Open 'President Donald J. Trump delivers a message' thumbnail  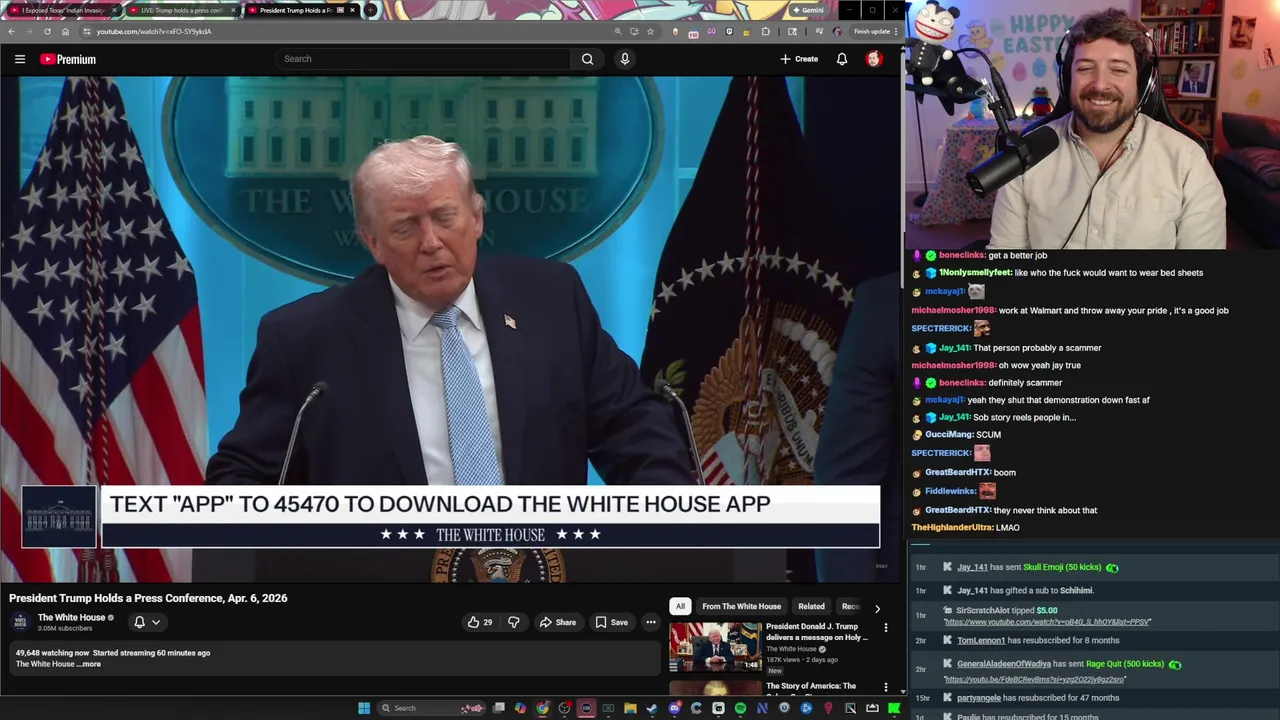715,647
